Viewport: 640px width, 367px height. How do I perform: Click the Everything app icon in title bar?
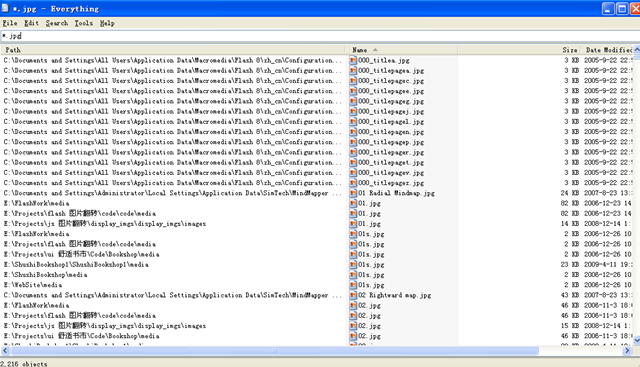click(5, 8)
